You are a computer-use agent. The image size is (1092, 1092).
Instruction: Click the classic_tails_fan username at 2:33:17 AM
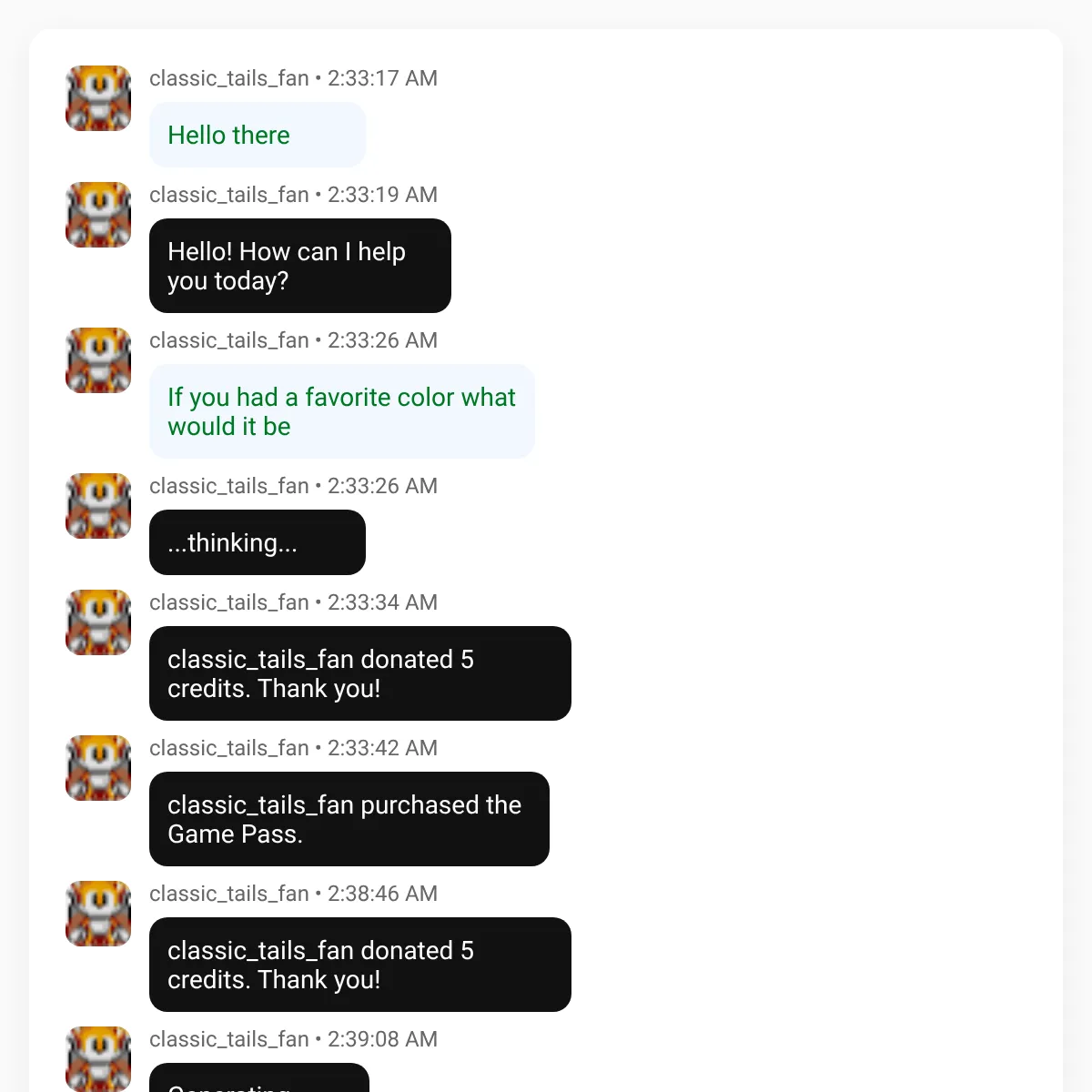click(x=229, y=78)
